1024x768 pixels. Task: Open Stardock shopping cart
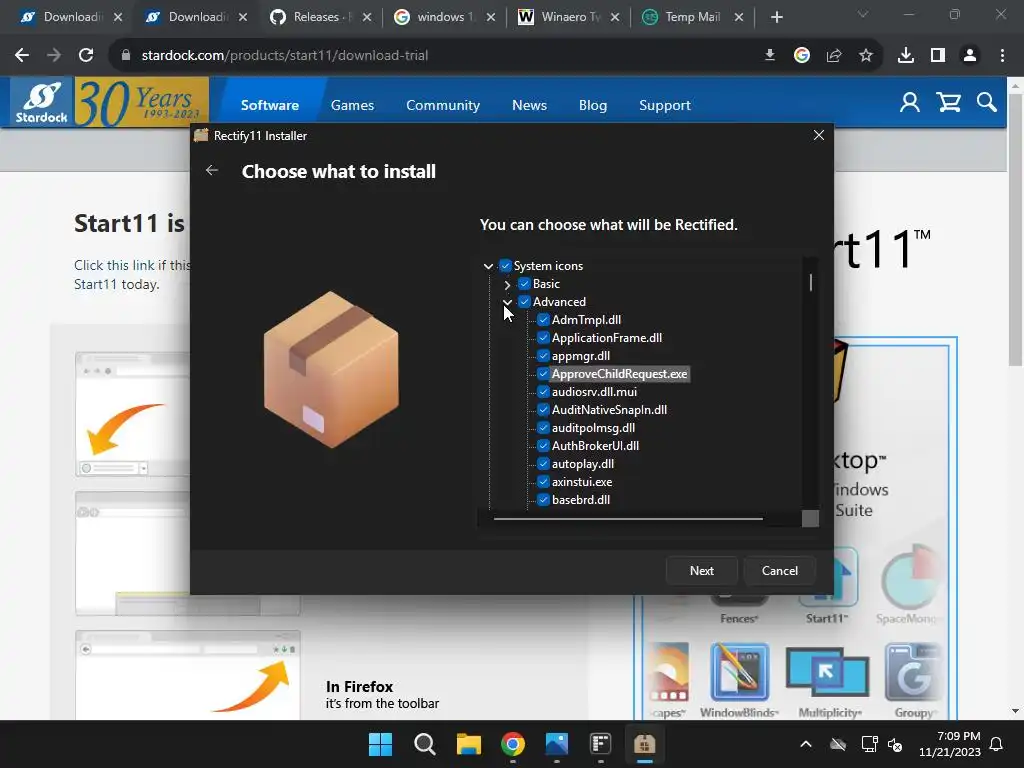click(948, 103)
